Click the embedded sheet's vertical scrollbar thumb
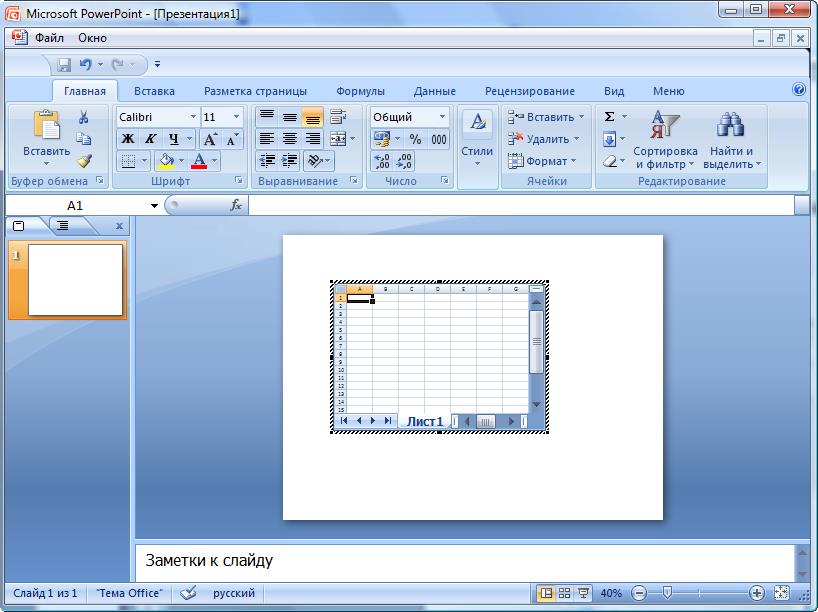Image resolution: width=818 pixels, height=612 pixels. pyautogui.click(x=536, y=342)
